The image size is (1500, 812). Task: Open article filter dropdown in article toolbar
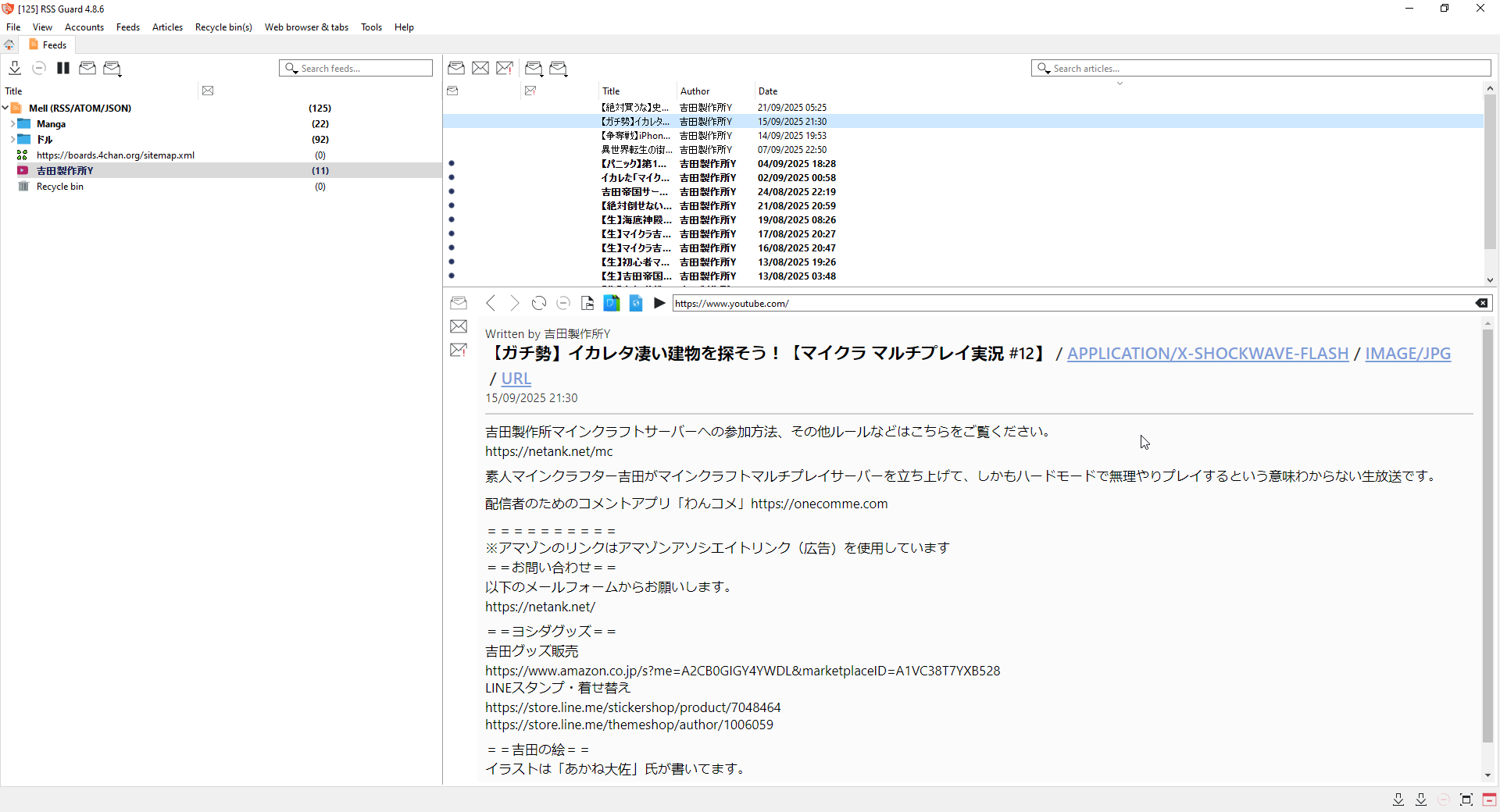click(x=559, y=68)
